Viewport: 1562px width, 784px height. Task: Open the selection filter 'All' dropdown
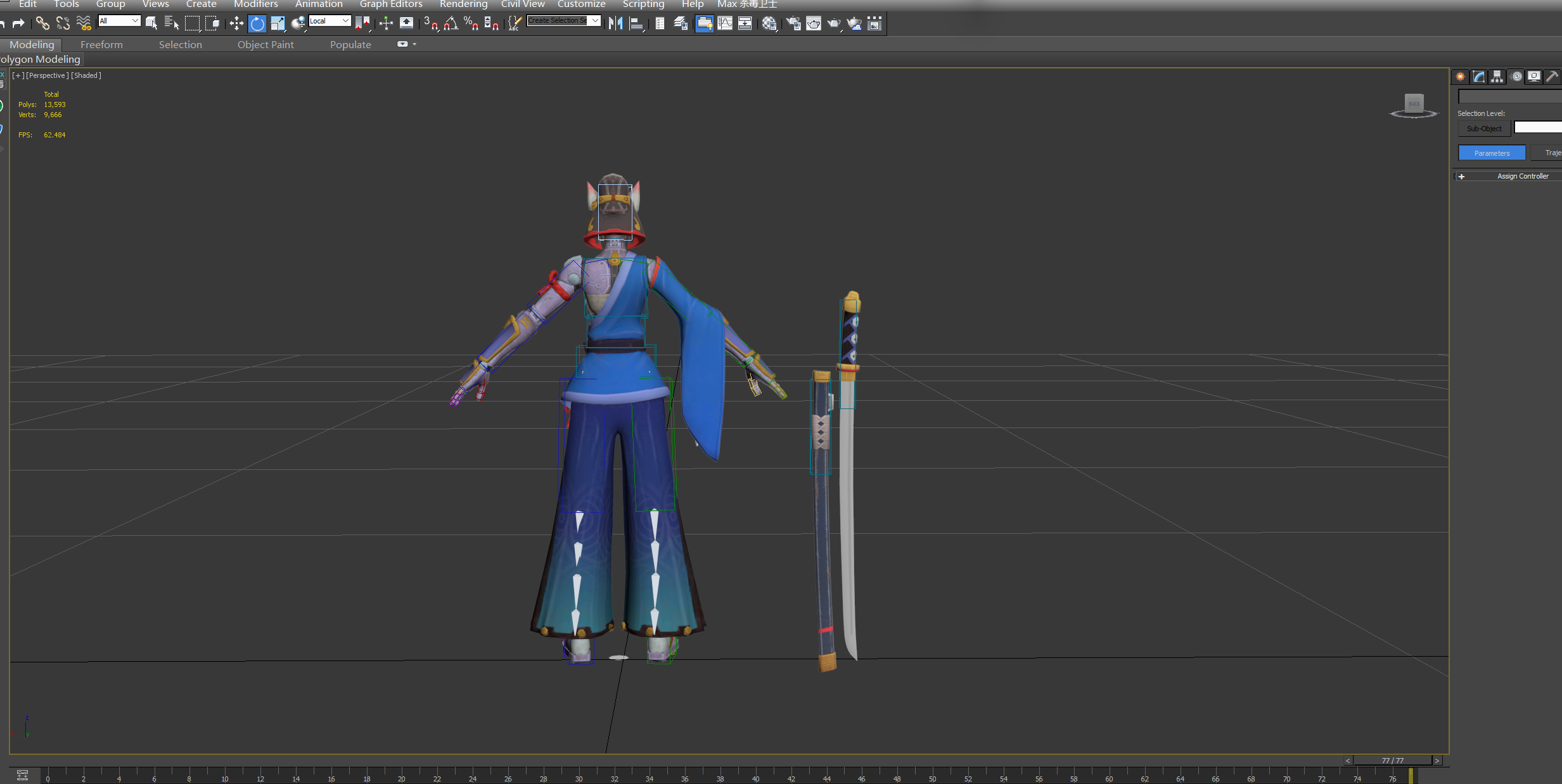(x=119, y=21)
